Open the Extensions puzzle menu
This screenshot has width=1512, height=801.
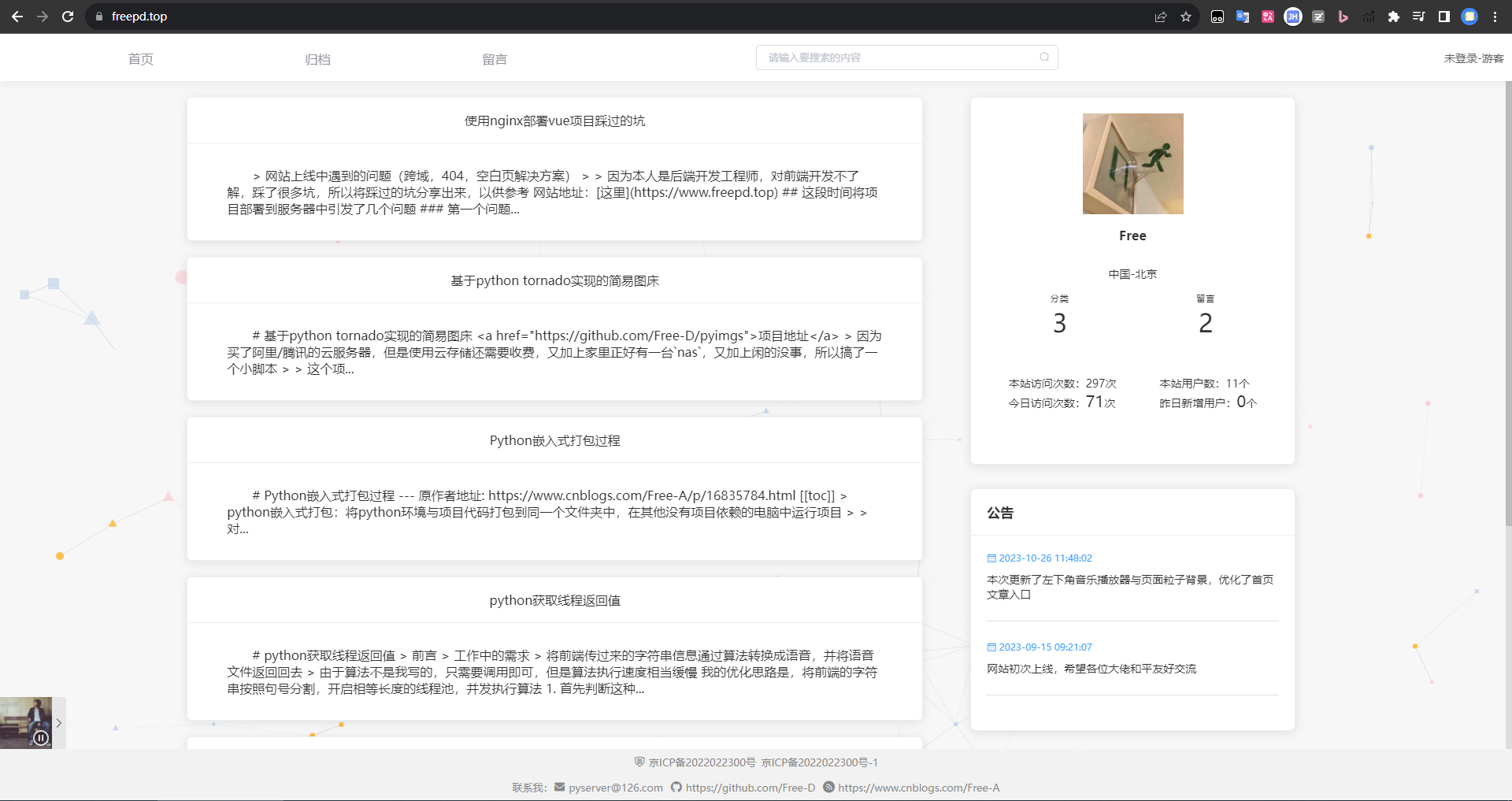pyautogui.click(x=1394, y=17)
